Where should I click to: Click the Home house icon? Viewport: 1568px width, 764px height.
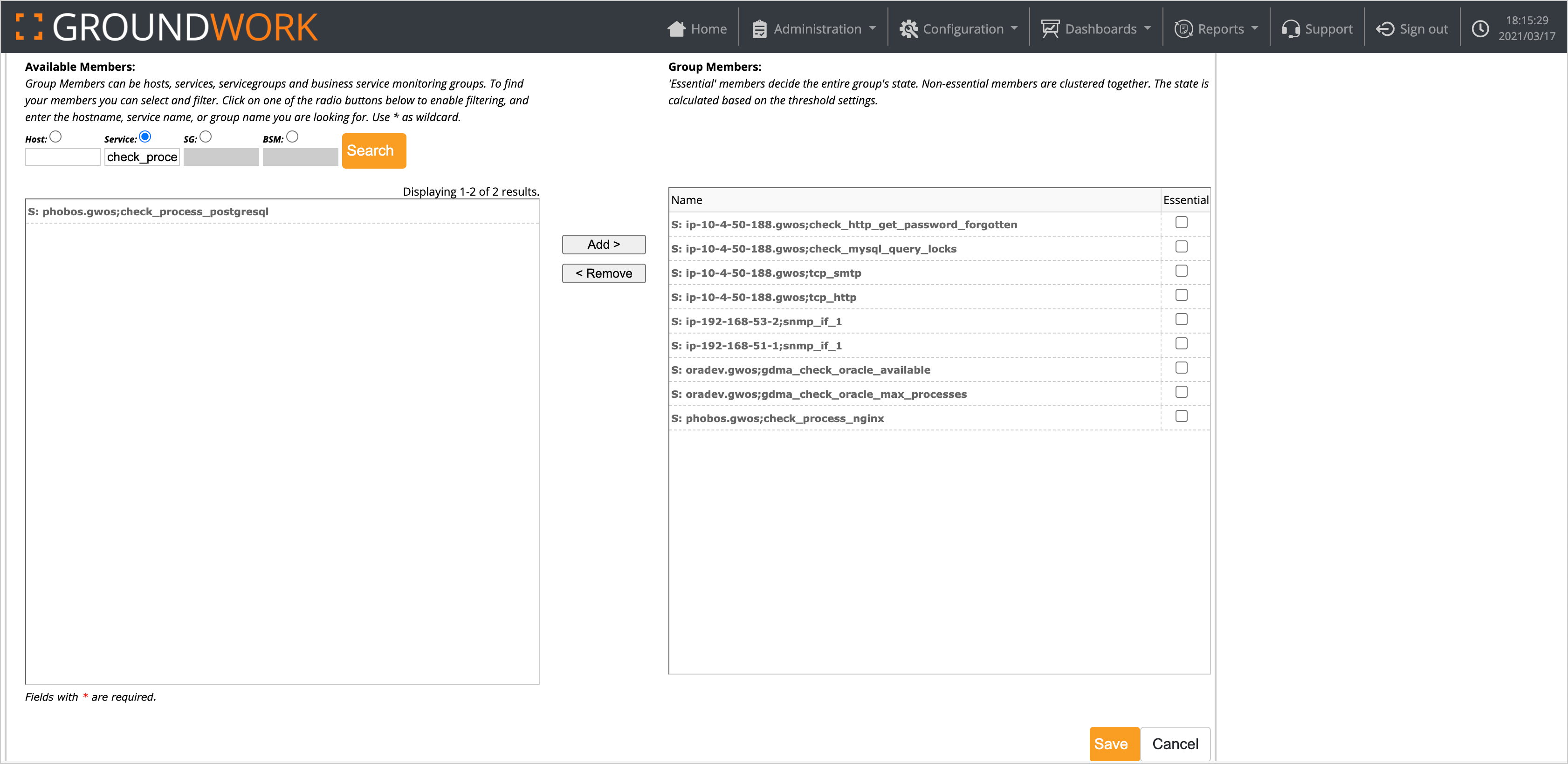pyautogui.click(x=676, y=28)
